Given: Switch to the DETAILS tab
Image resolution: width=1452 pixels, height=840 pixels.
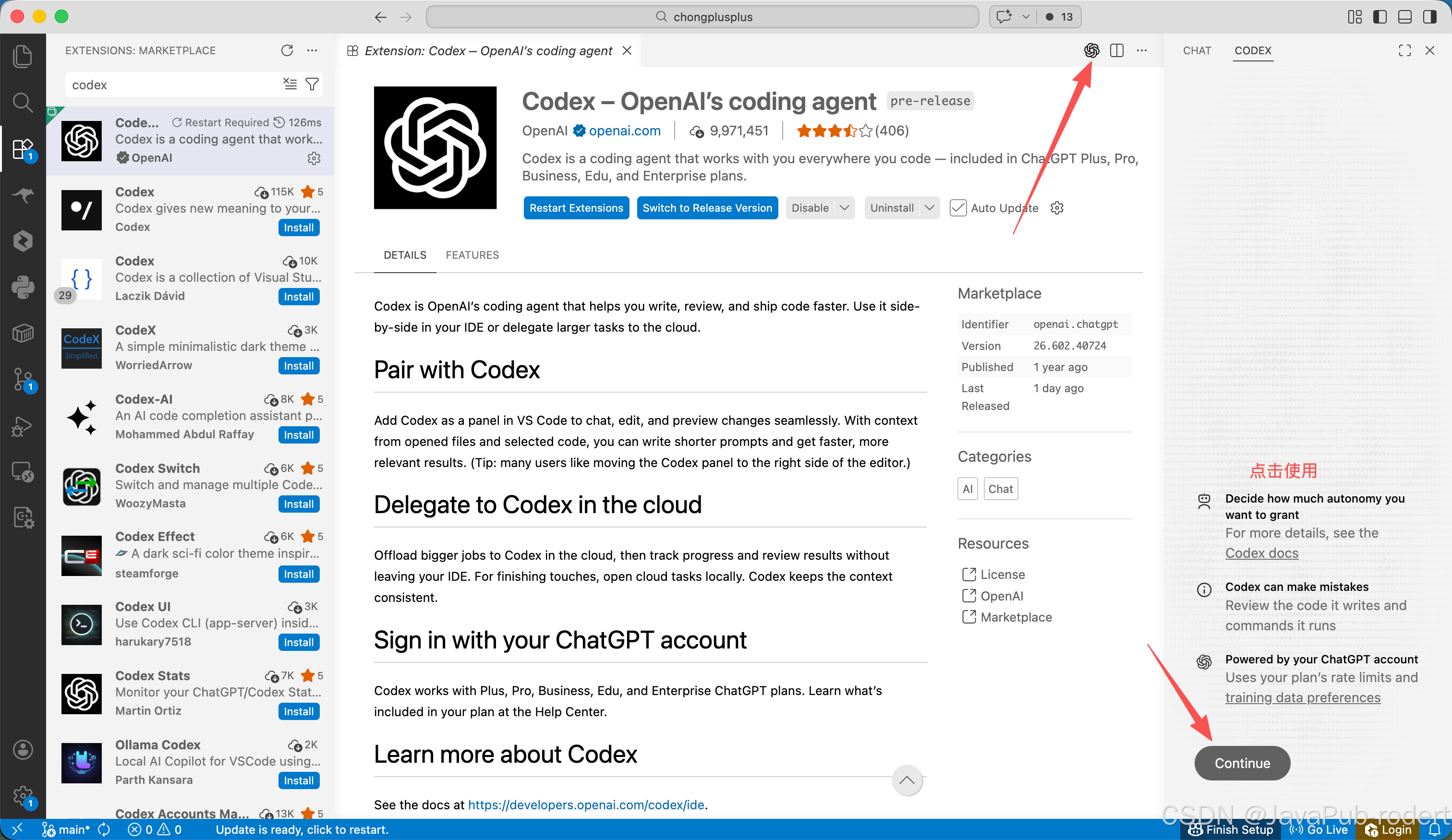Looking at the screenshot, I should (405, 255).
